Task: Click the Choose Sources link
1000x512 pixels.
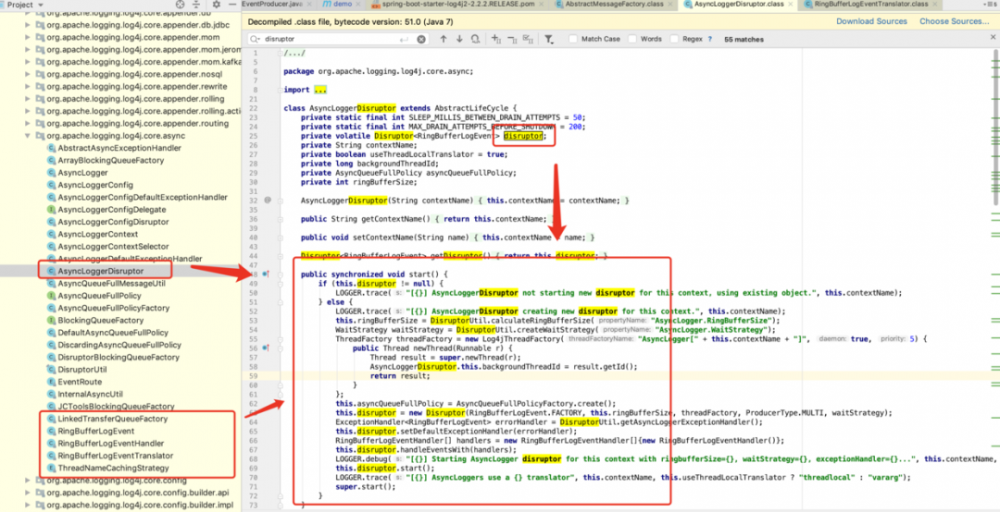Action: pos(954,21)
